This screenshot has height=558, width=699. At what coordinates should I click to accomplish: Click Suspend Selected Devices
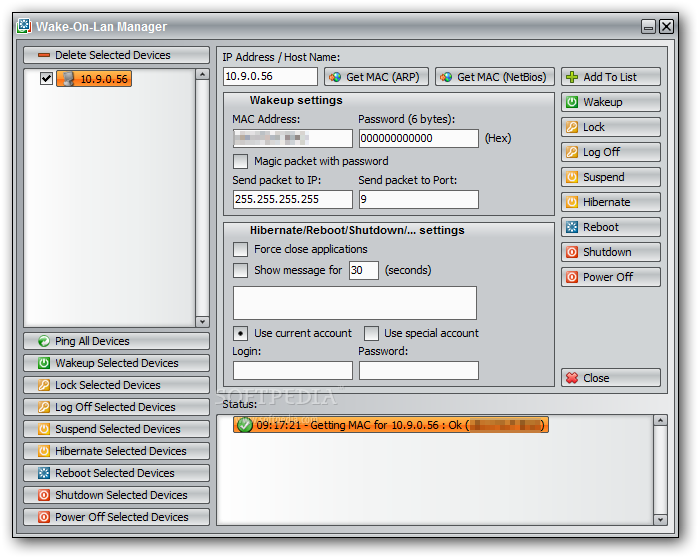pyautogui.click(x=116, y=429)
